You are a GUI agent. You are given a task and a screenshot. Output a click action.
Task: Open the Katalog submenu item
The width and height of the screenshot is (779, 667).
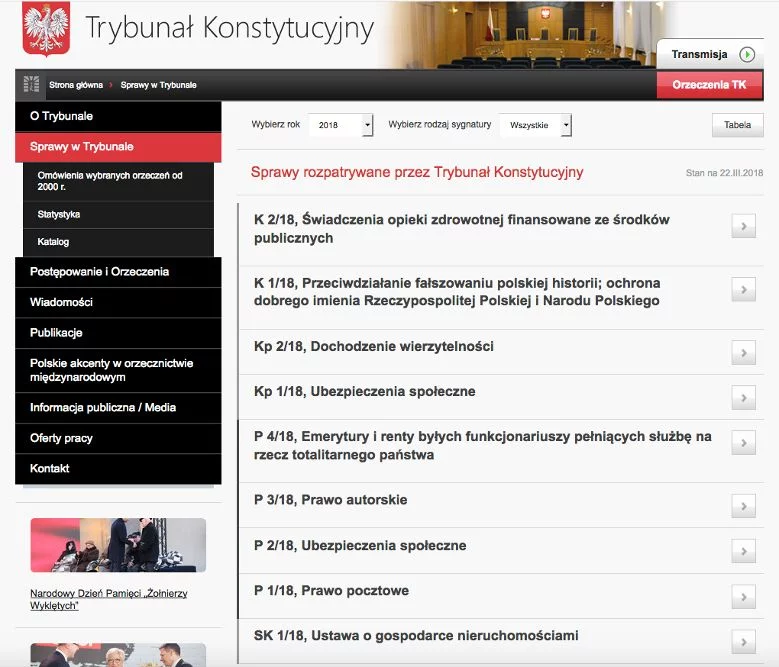click(118, 242)
